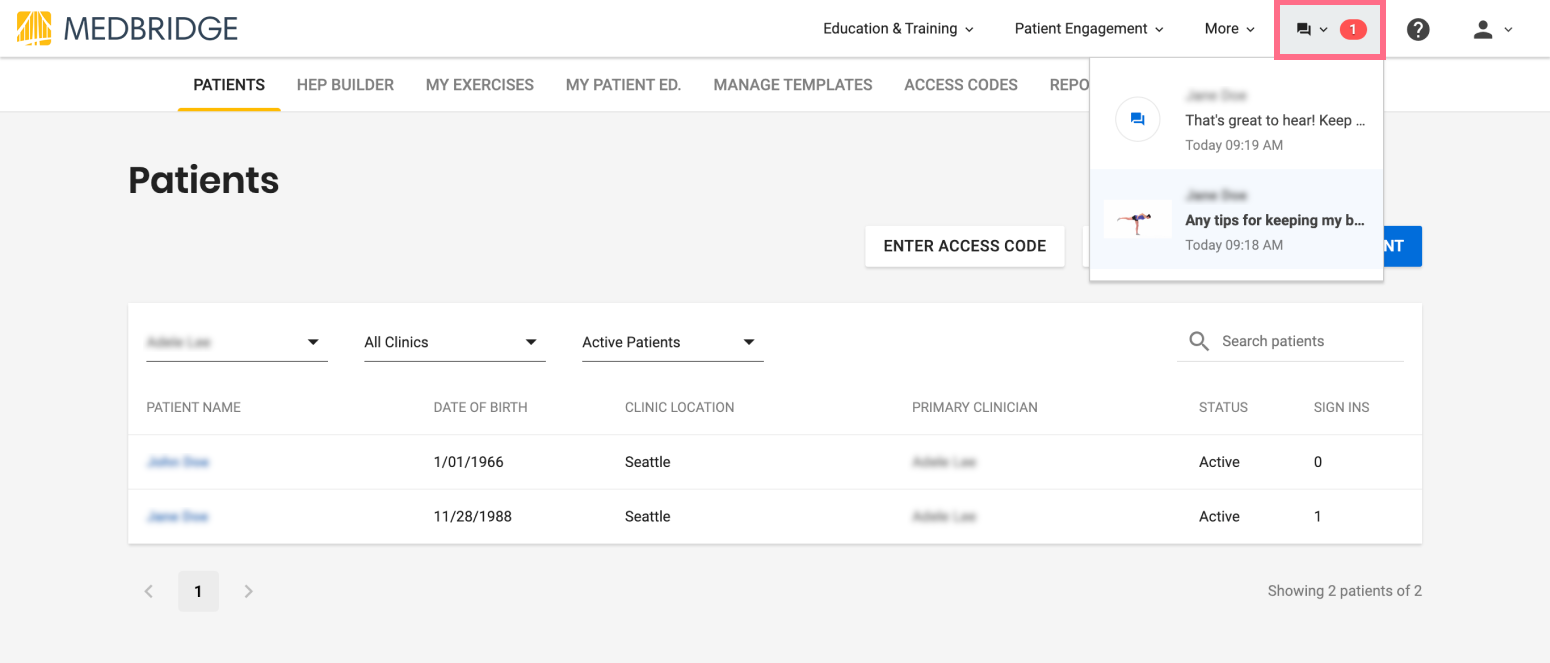Screen dimensions: 1550x663
Task: Click the Clinic Location column header
Action: tap(679, 407)
